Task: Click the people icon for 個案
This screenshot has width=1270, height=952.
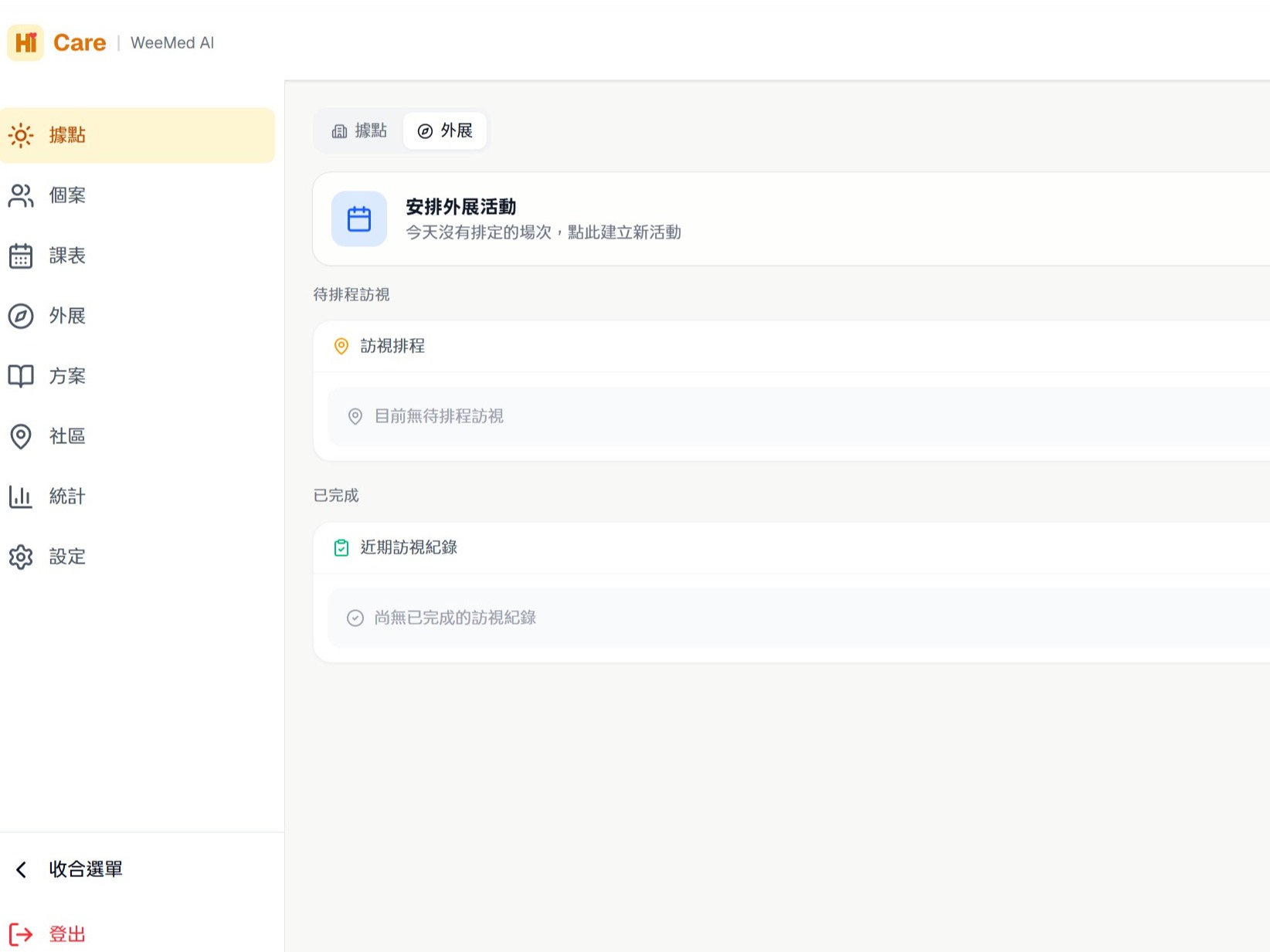Action: click(21, 196)
